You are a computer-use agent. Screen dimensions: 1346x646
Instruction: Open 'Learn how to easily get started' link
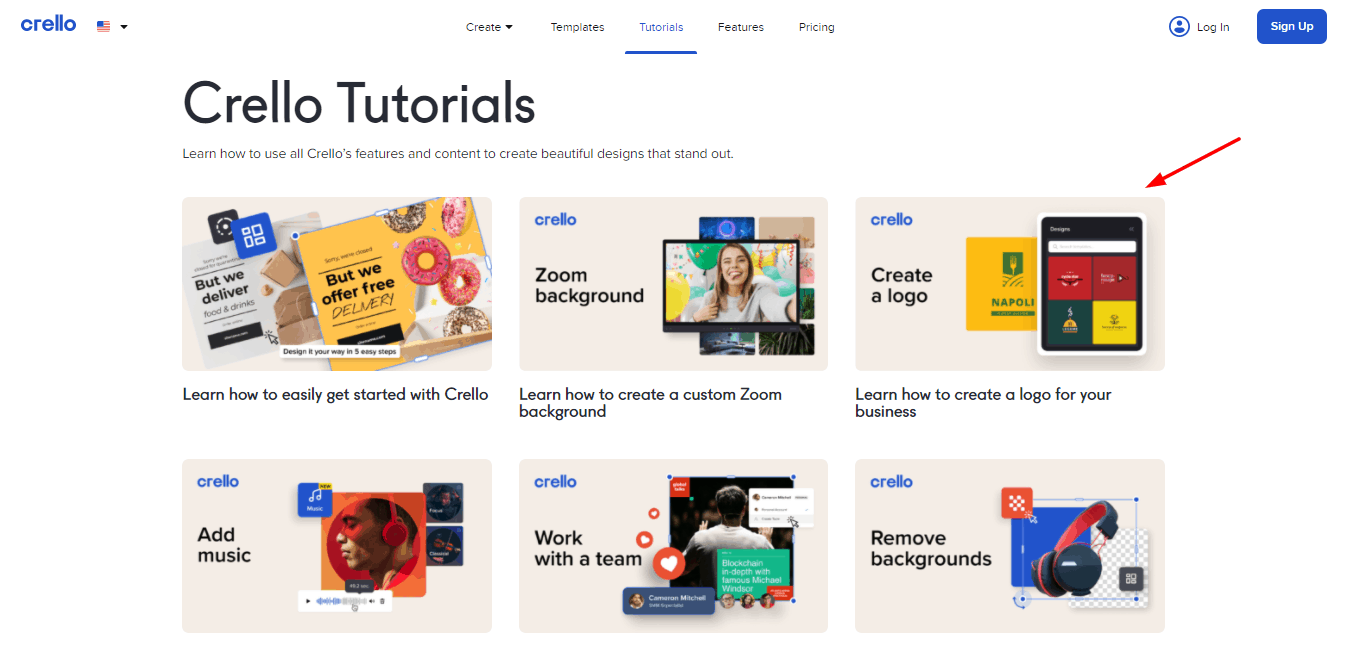coord(335,394)
